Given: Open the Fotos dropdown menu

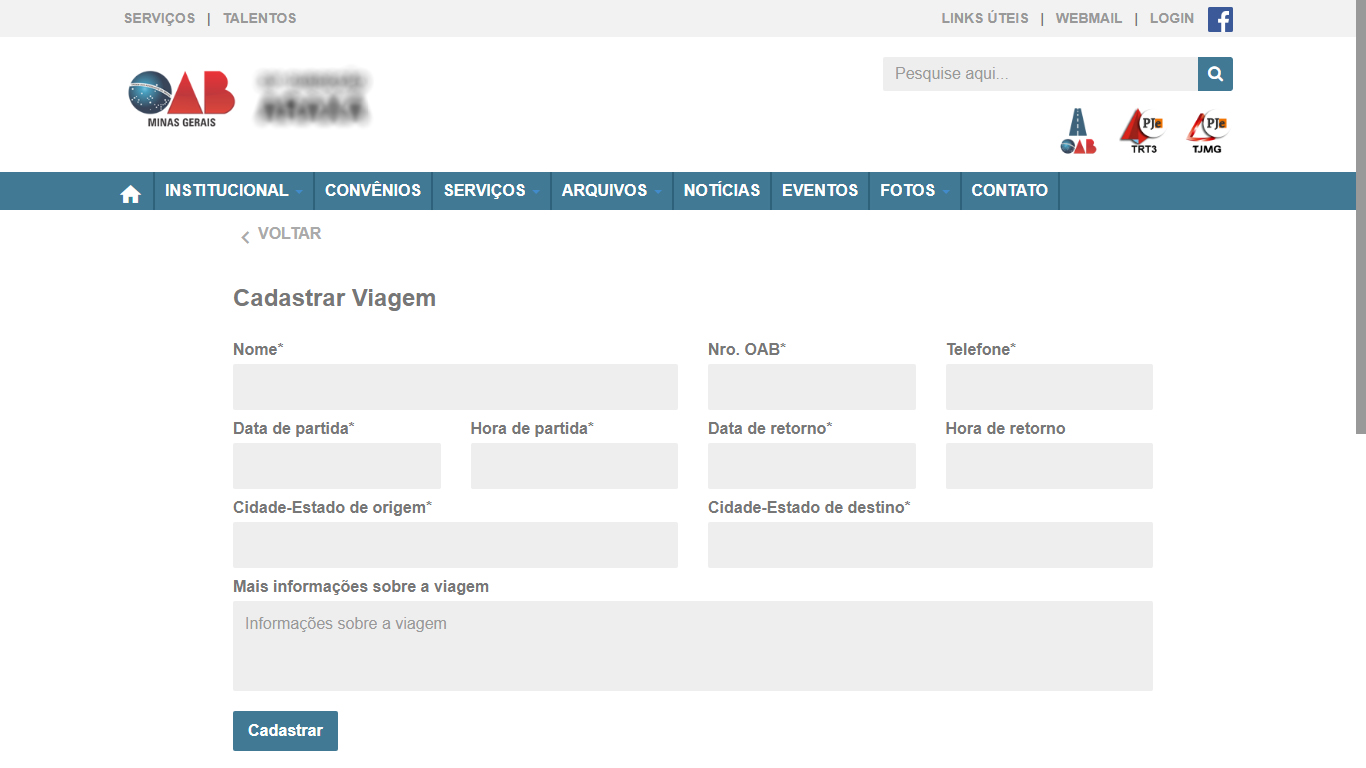Looking at the screenshot, I should [914, 191].
